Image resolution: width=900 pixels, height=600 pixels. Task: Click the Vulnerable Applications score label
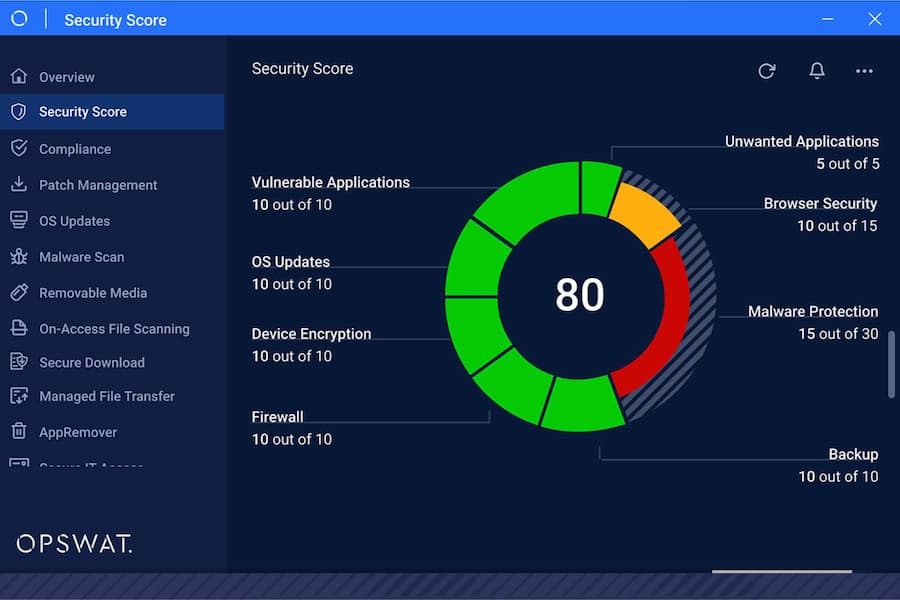tap(330, 183)
